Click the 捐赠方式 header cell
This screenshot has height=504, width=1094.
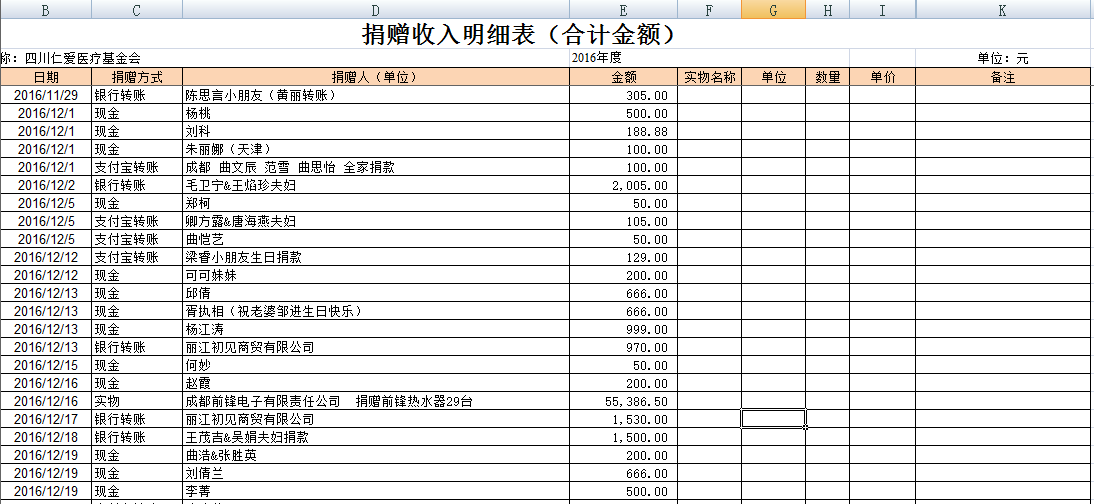(x=136, y=77)
